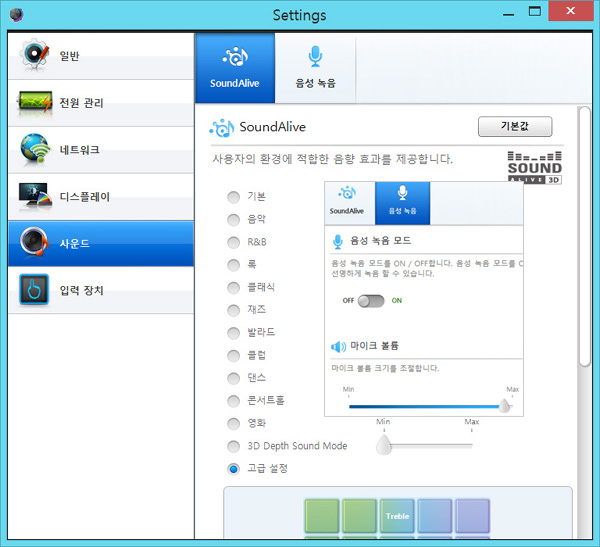The image size is (600, 547).
Task: Click the speaker icon next to 마이크 볼륨
Action: coord(338,347)
